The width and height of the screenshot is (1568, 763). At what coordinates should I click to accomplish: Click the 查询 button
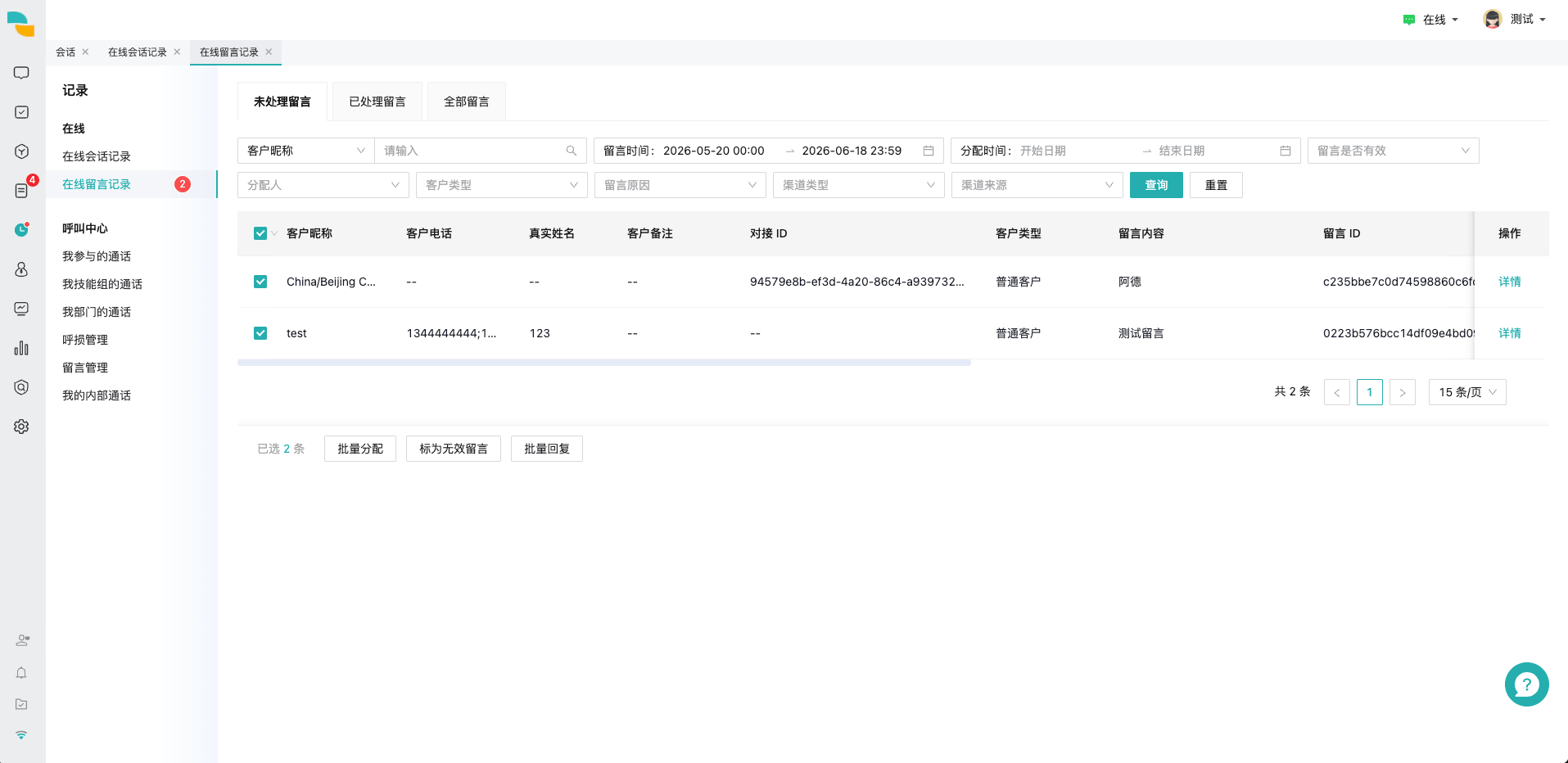(x=1156, y=185)
